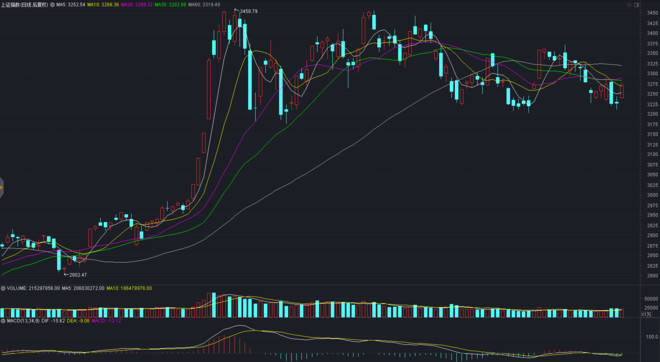Click the small fullscreen icon at top right
Viewport: 660px width, 362px height.
click(637, 5)
